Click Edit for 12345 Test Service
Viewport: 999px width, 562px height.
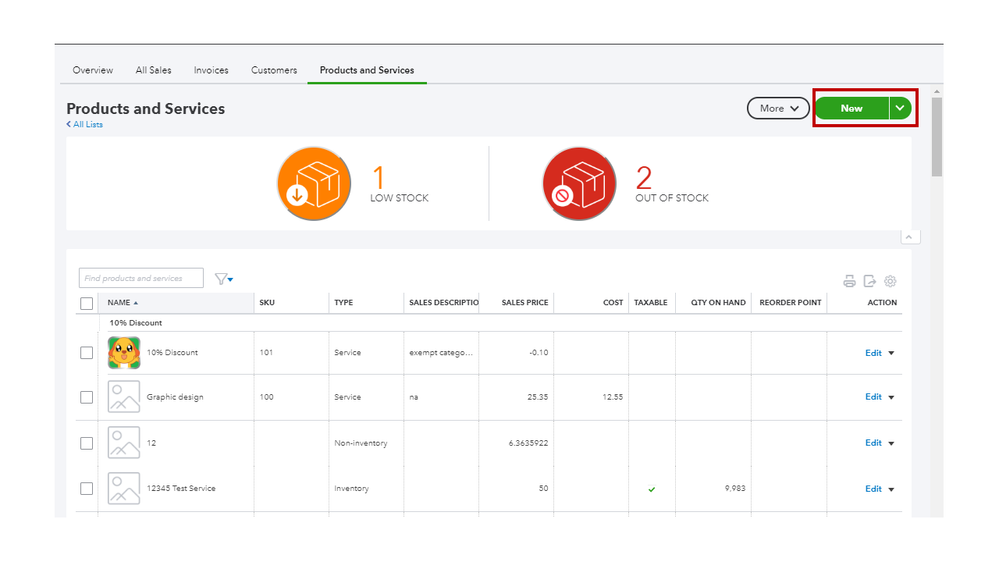click(873, 489)
